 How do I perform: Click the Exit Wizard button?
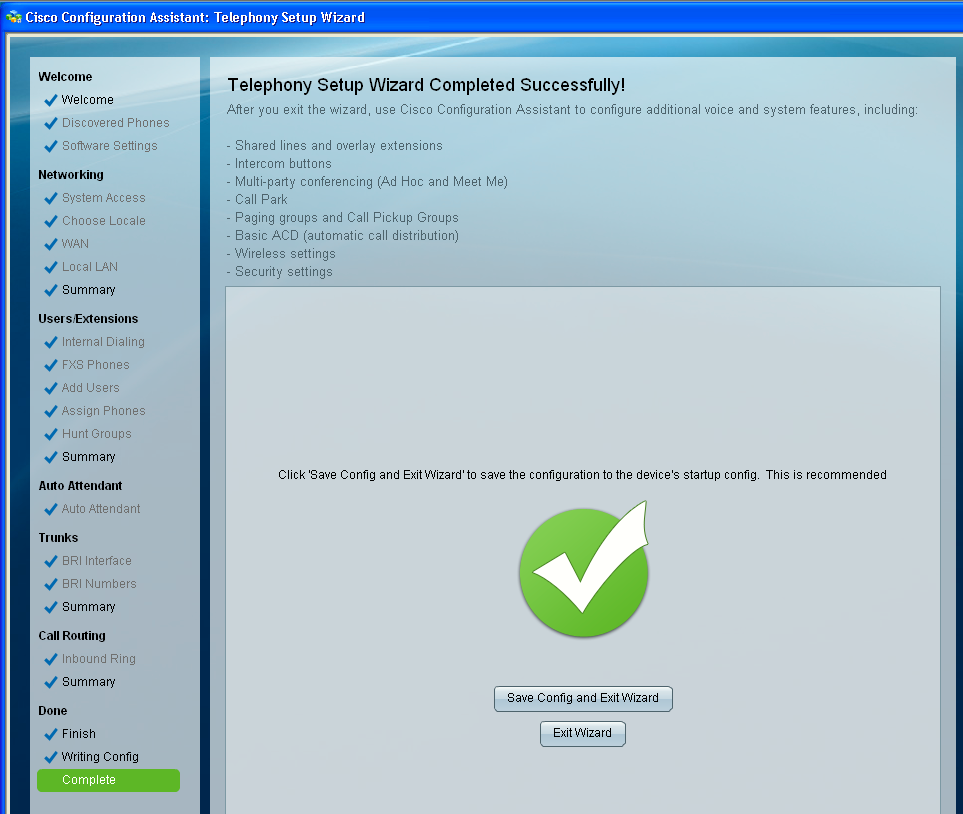click(582, 734)
